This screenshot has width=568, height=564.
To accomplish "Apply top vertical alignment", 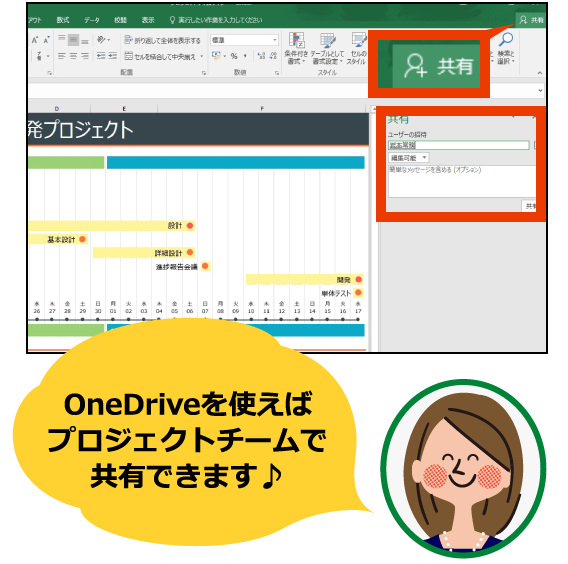I will (x=62, y=39).
